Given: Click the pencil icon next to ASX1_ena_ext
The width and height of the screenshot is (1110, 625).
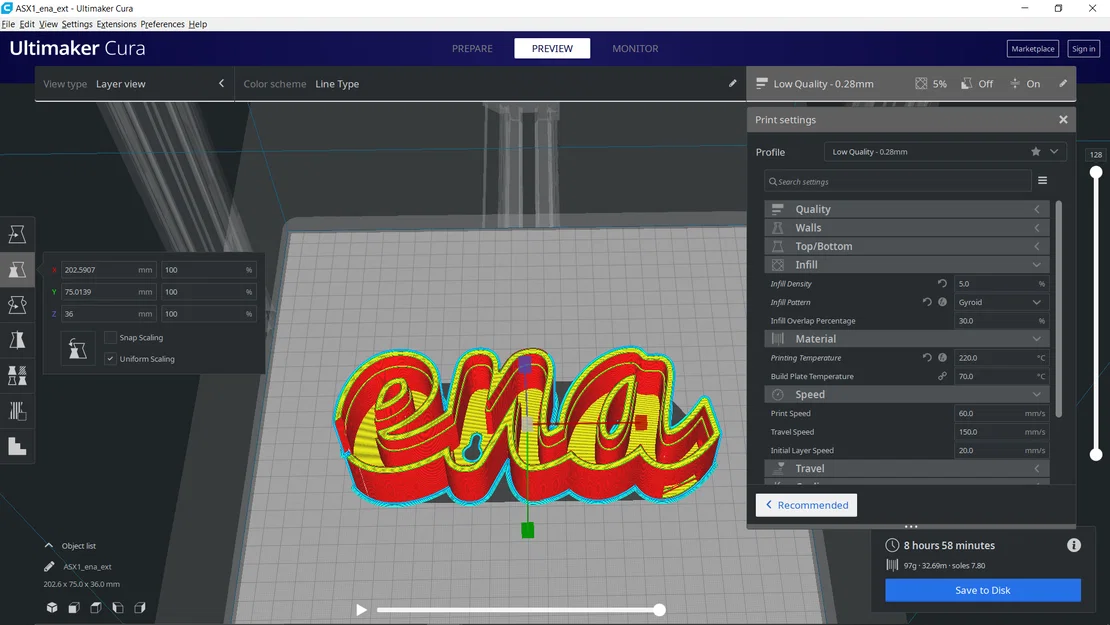Looking at the screenshot, I should (x=49, y=566).
